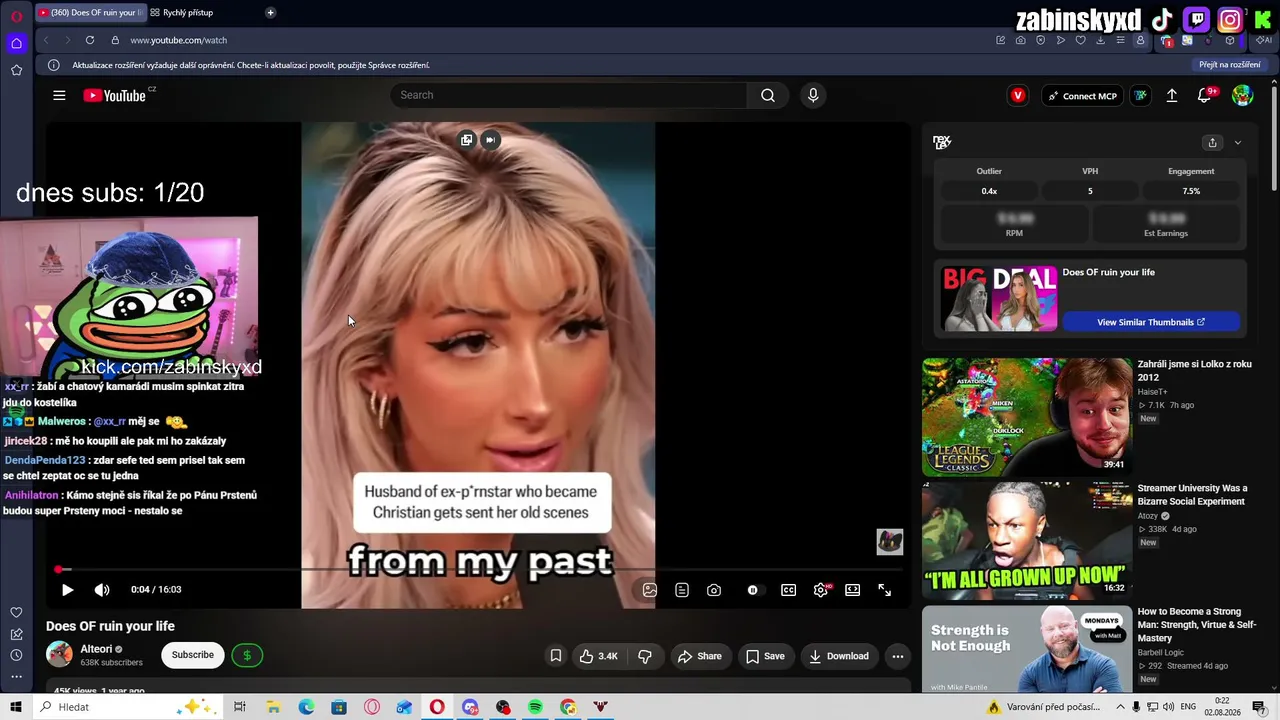The image size is (1280, 720).
Task: Mute the video volume speaker
Action: pos(101,590)
